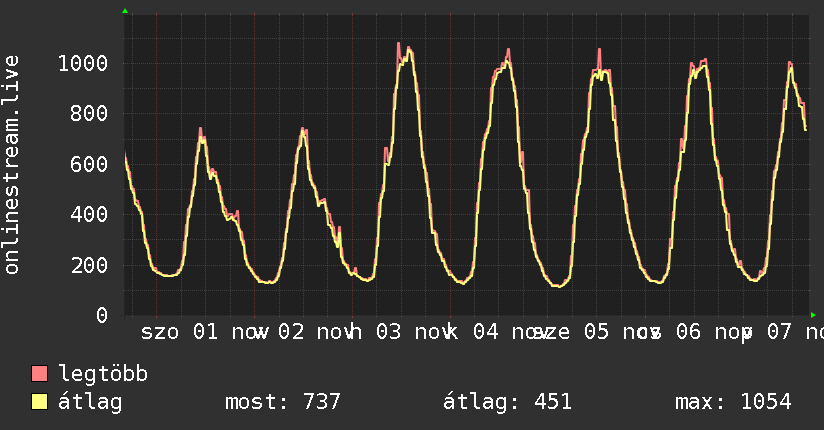Click the 200 y-axis label
824x430 pixels.
click(89, 265)
